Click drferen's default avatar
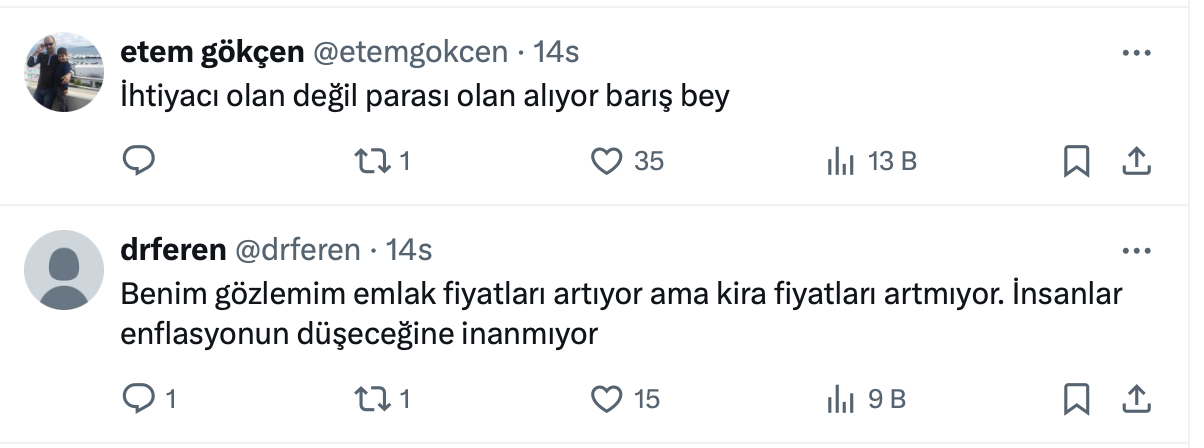This screenshot has width=1204, height=448. pyautogui.click(x=63, y=270)
